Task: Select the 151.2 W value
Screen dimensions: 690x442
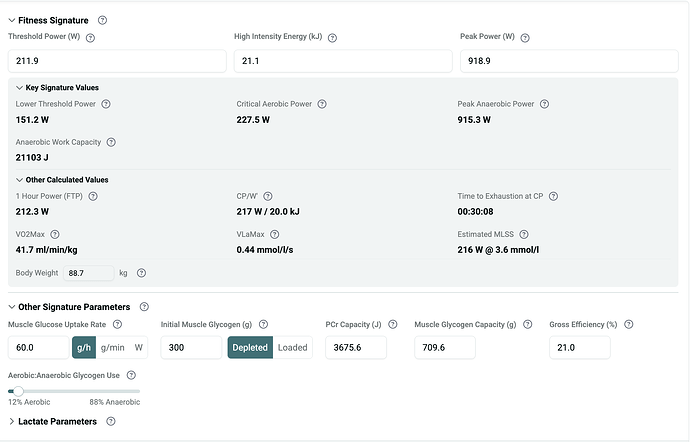Action: tap(32, 120)
